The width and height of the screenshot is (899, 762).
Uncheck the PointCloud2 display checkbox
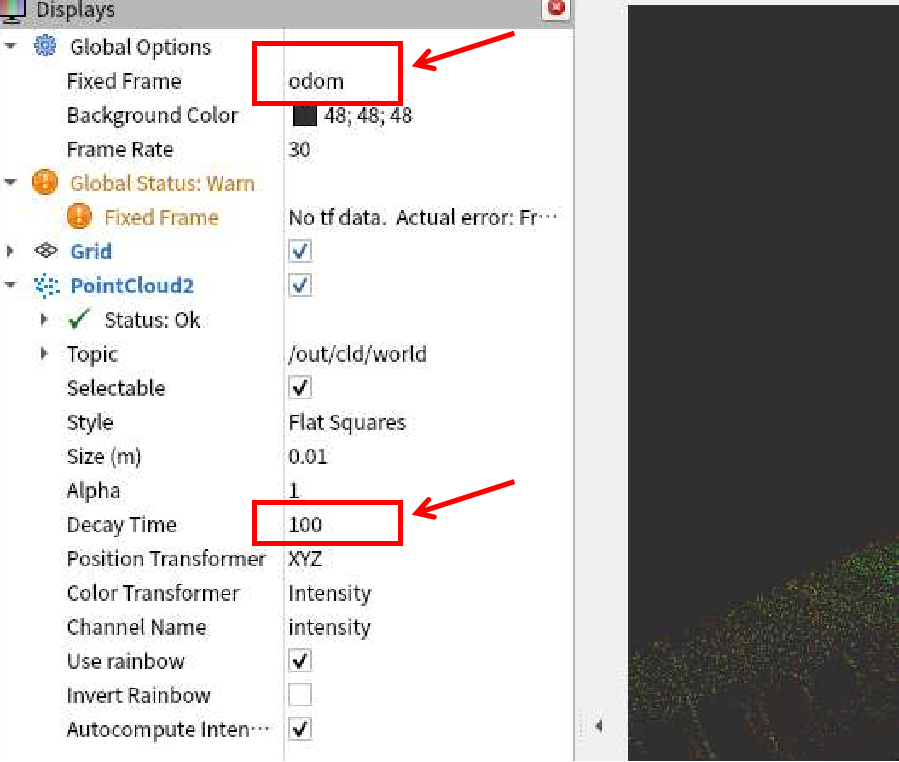coord(300,285)
